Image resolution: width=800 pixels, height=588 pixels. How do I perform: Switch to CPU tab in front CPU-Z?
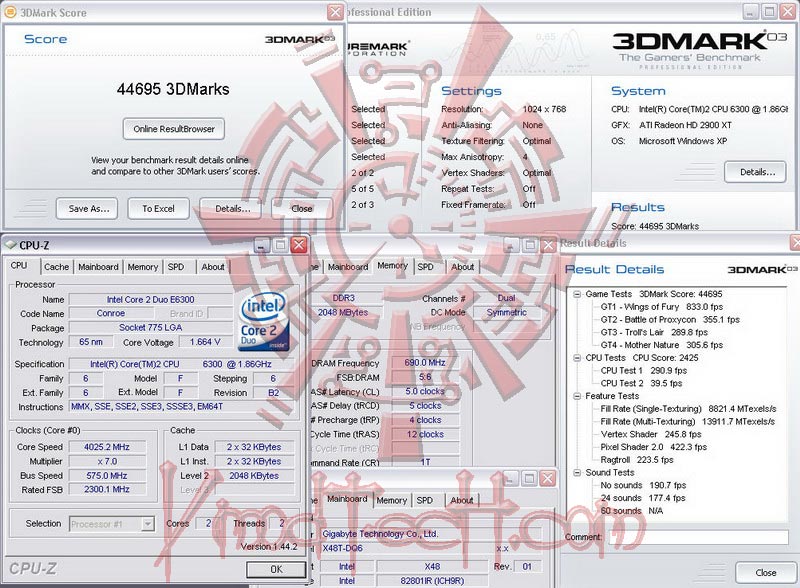(x=19, y=266)
